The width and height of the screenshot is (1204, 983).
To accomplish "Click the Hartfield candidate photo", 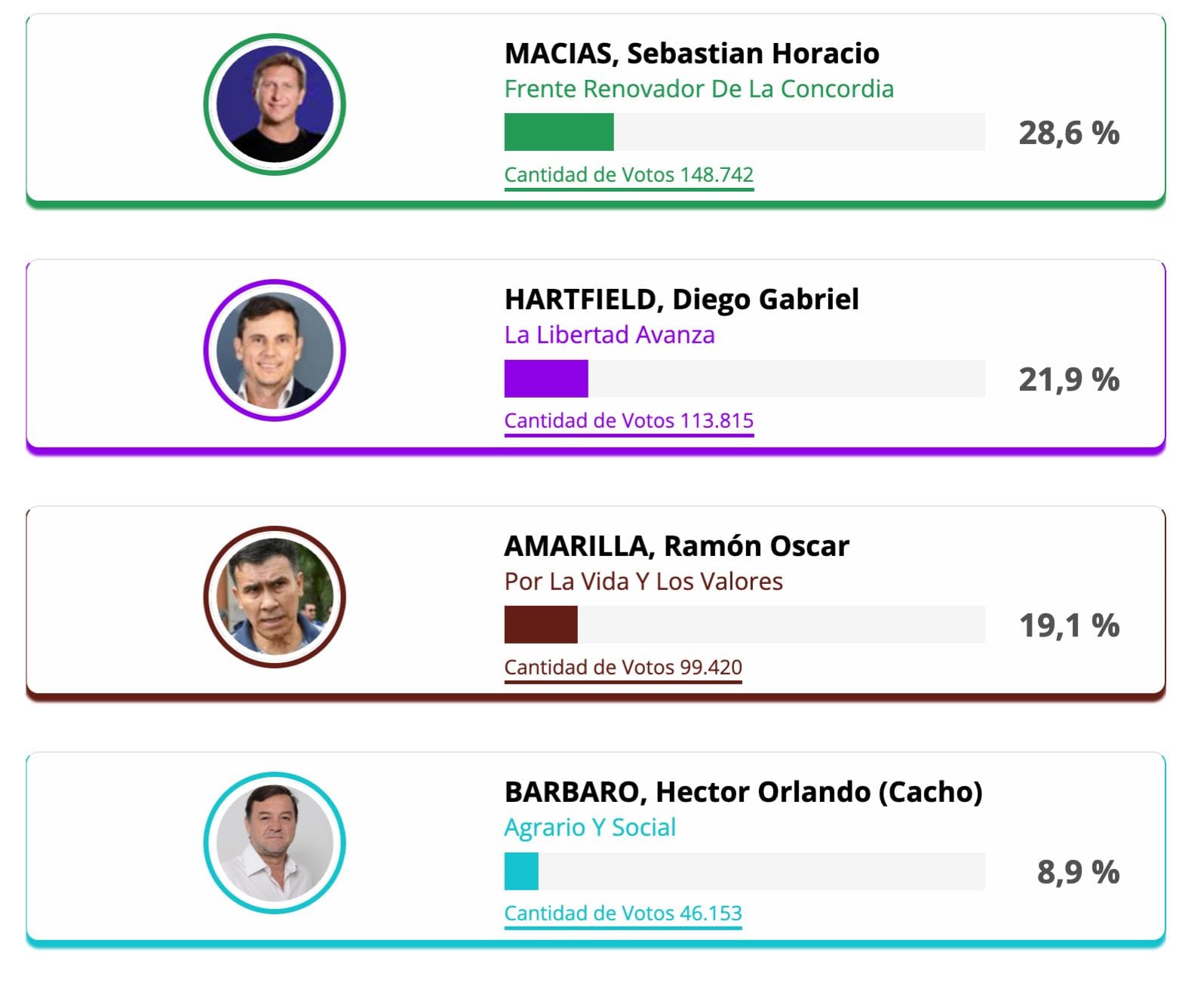I will (x=275, y=350).
